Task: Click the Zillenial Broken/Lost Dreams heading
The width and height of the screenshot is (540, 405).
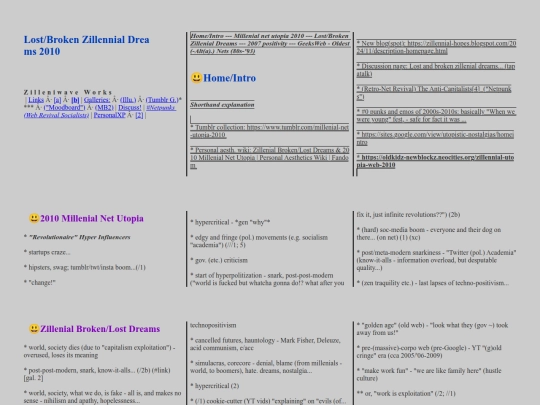Action: click(100, 329)
